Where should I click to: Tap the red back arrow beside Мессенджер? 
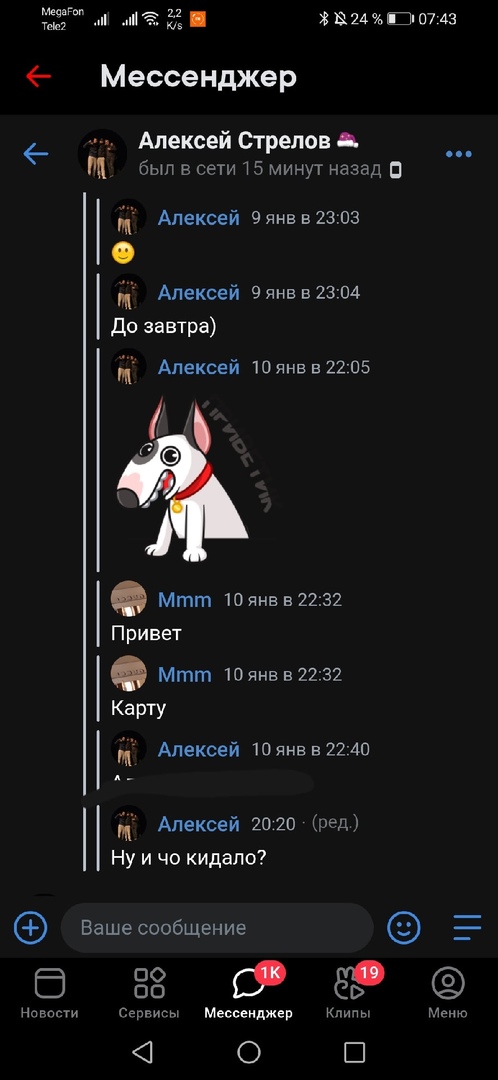[39, 76]
